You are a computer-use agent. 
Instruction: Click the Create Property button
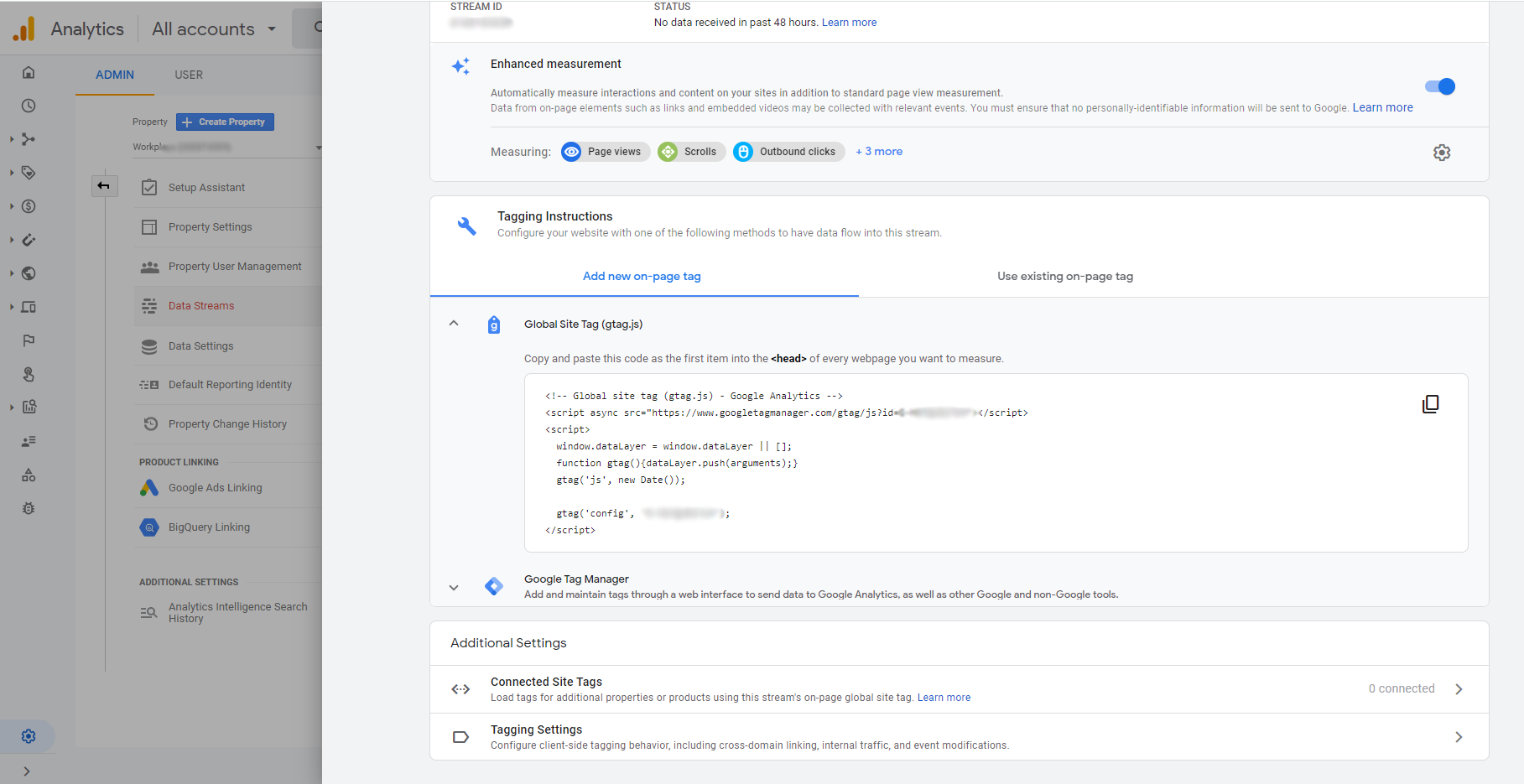coord(225,122)
